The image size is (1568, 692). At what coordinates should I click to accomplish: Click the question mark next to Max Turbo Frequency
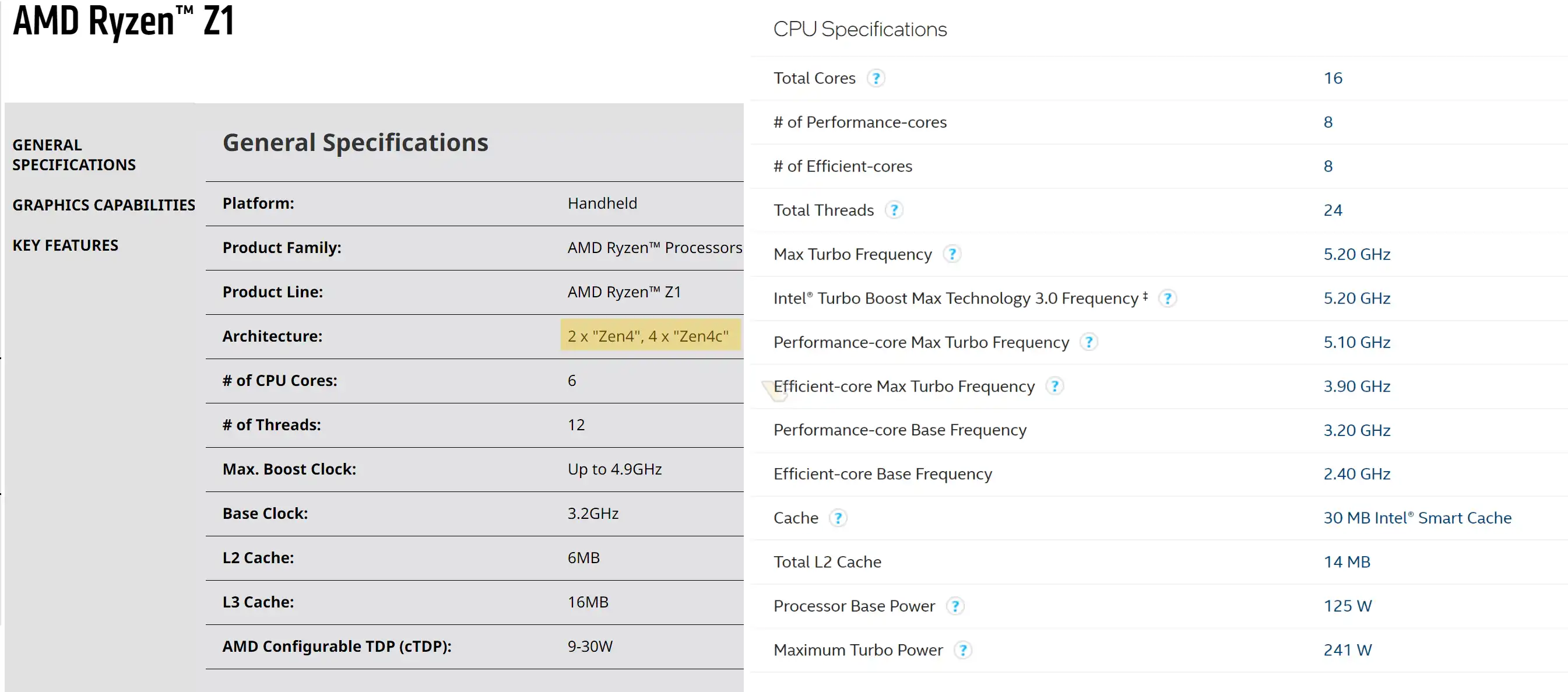point(952,254)
